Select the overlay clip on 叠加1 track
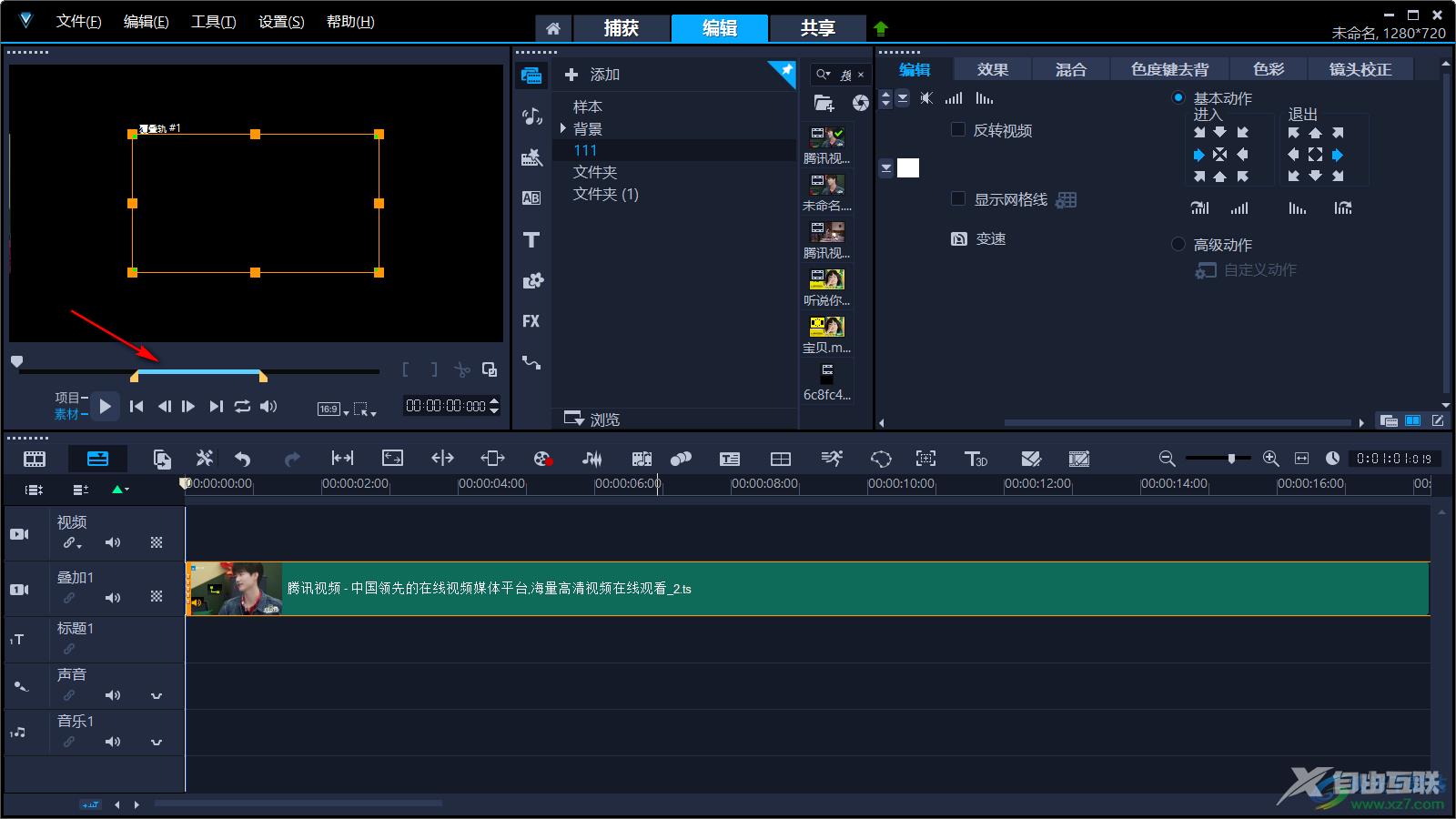Viewport: 1456px width, 819px height. [x=808, y=589]
